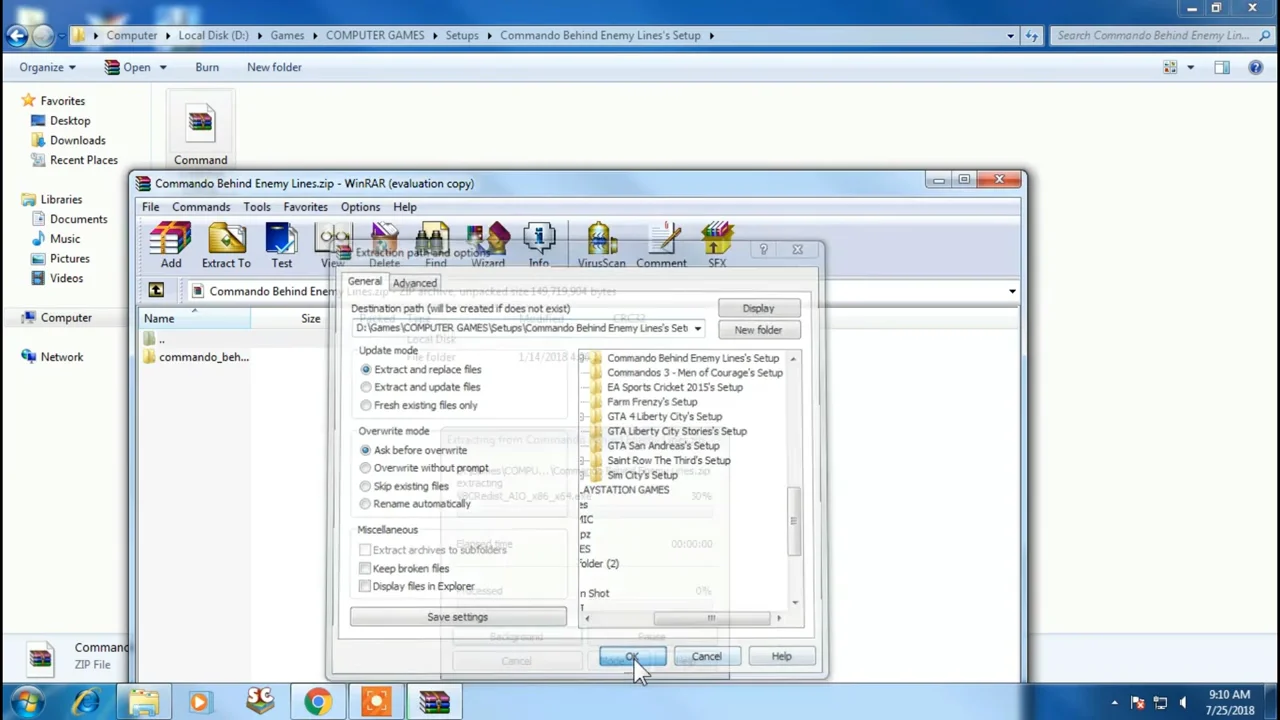Toggle the Explorer preview pane icon

tap(1222, 67)
